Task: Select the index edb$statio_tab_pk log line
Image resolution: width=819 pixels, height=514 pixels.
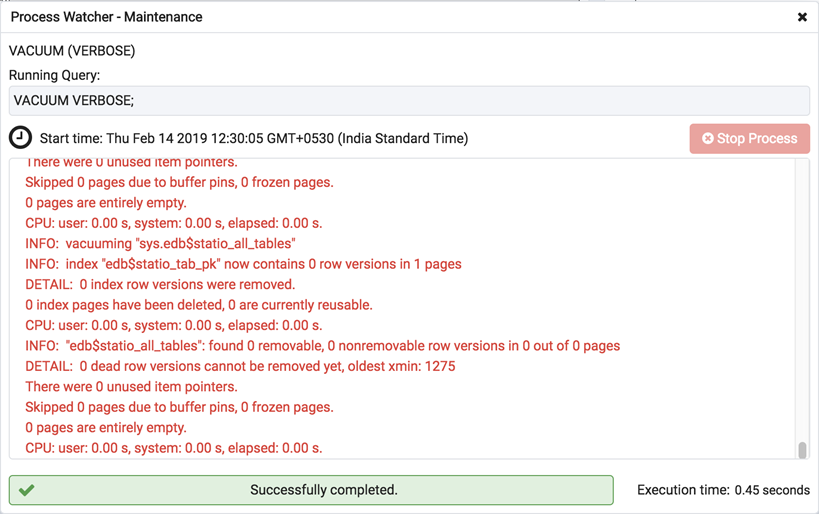Action: 243,264
